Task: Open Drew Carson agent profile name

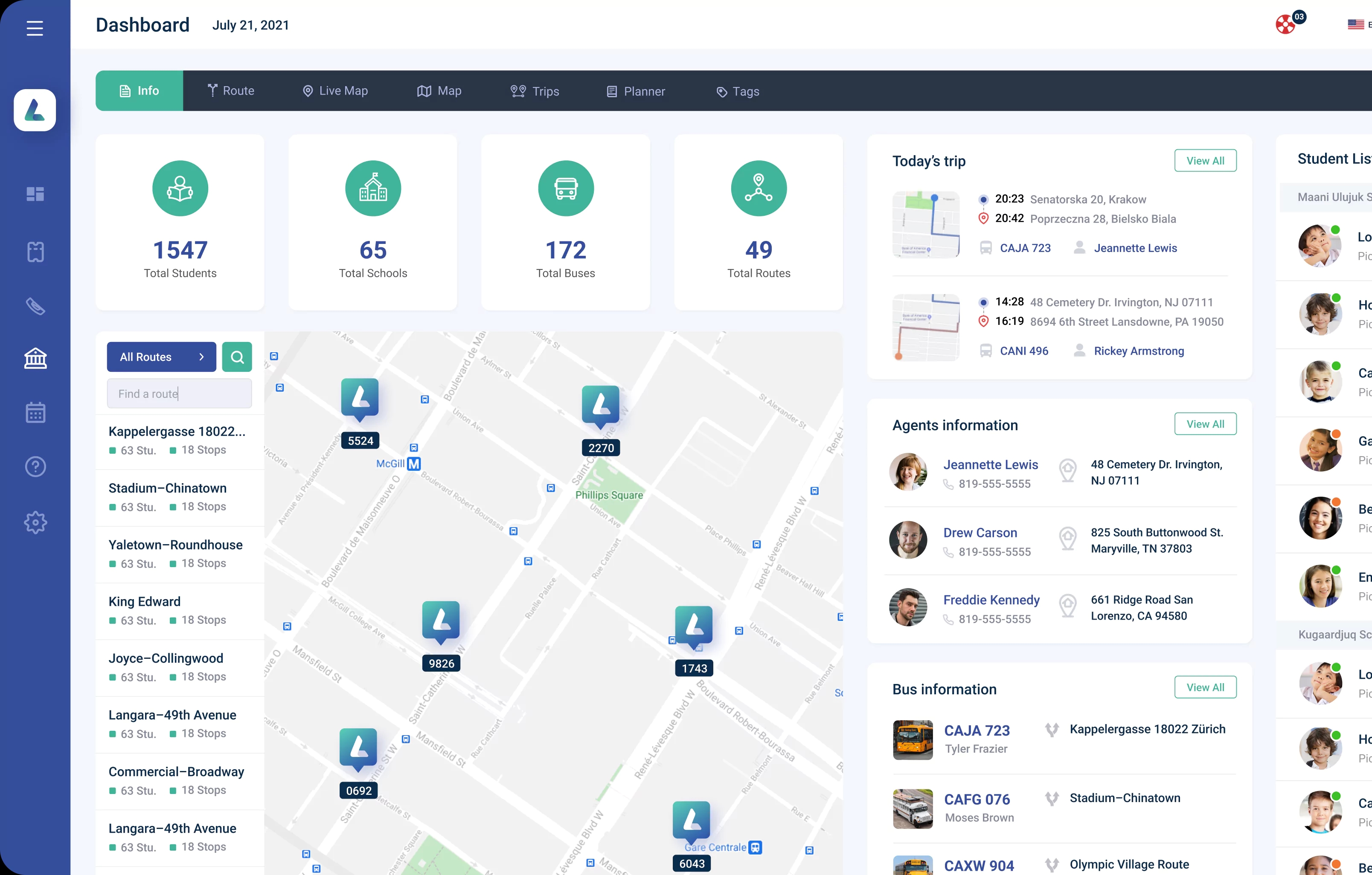Action: [x=980, y=533]
